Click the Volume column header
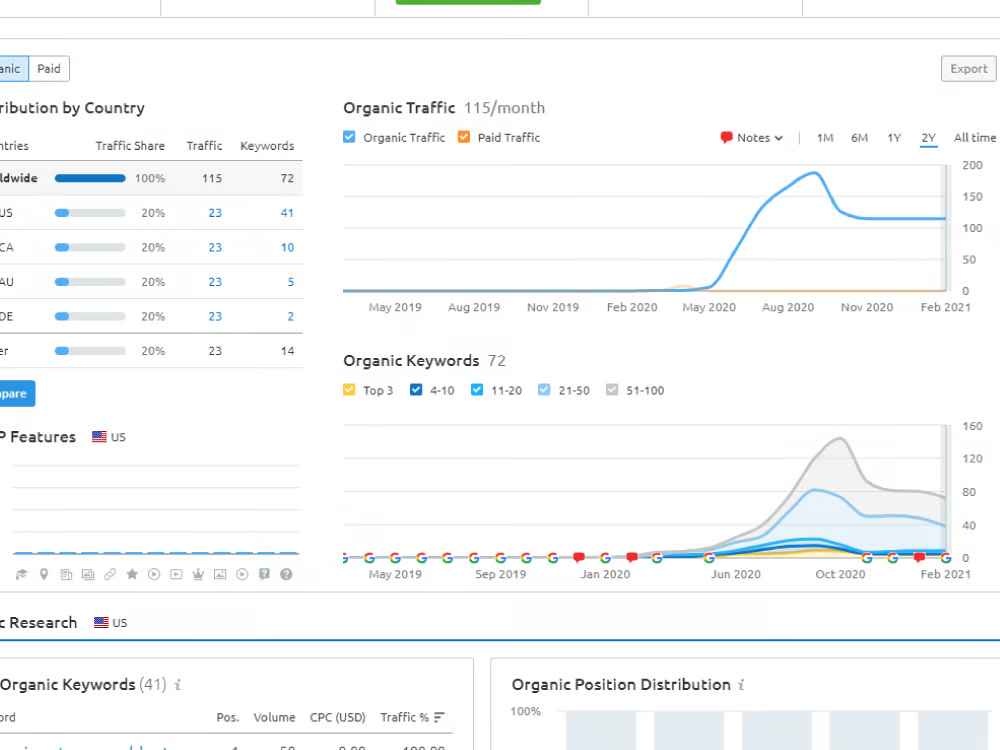The image size is (1000, 750). (274, 717)
